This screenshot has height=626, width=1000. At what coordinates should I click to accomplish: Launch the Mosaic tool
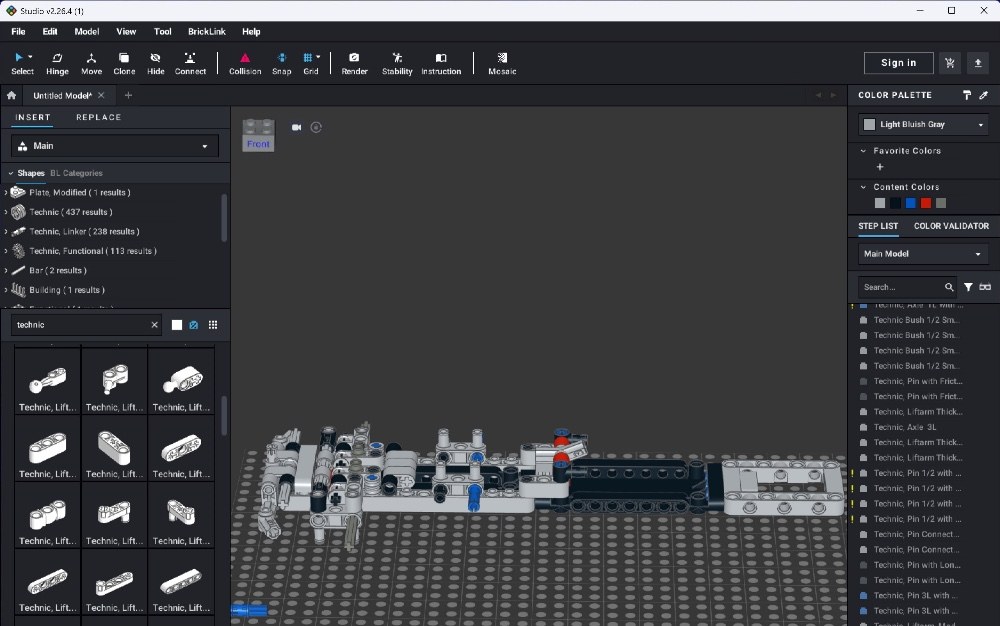pyautogui.click(x=502, y=64)
